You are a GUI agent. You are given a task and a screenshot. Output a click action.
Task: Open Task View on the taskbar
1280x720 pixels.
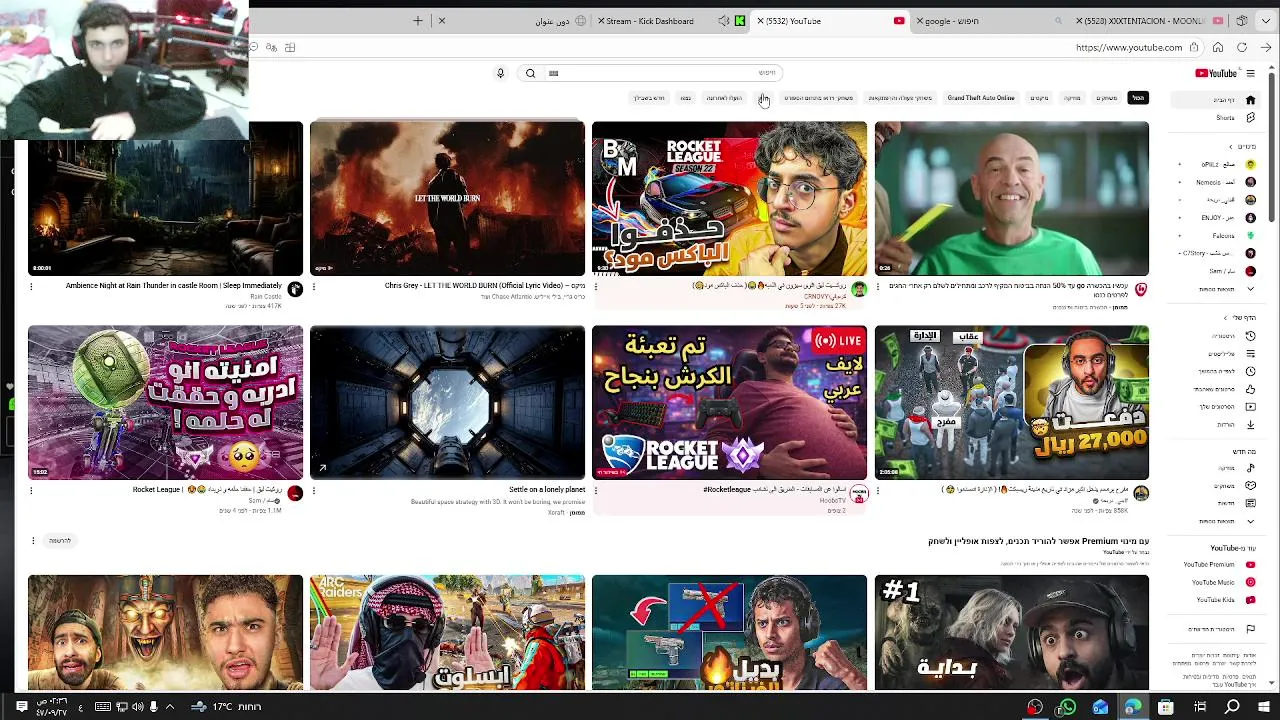click(x=1200, y=707)
